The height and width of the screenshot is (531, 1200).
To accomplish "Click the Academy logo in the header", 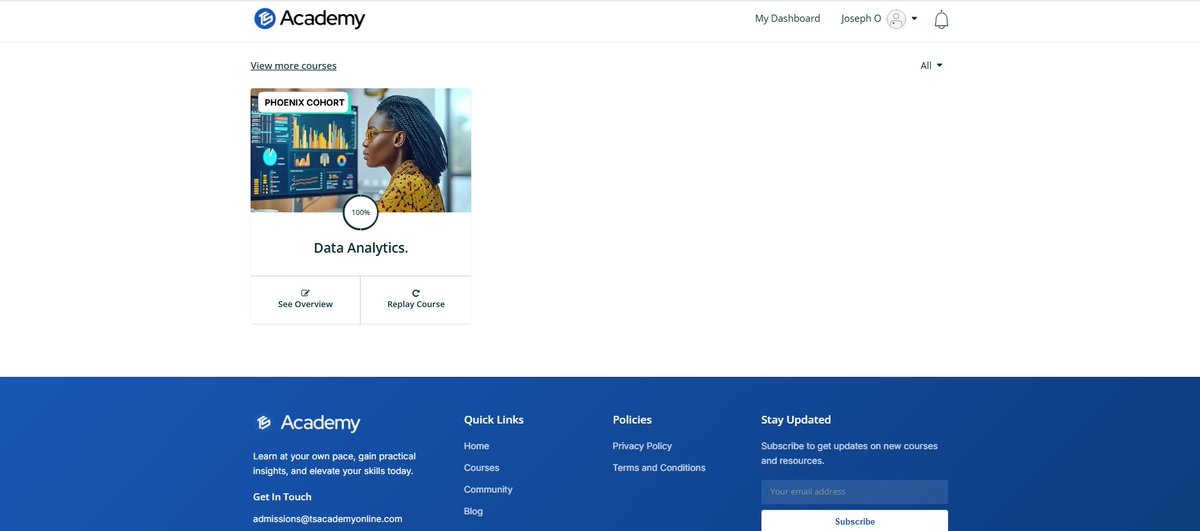I will tap(309, 18).
